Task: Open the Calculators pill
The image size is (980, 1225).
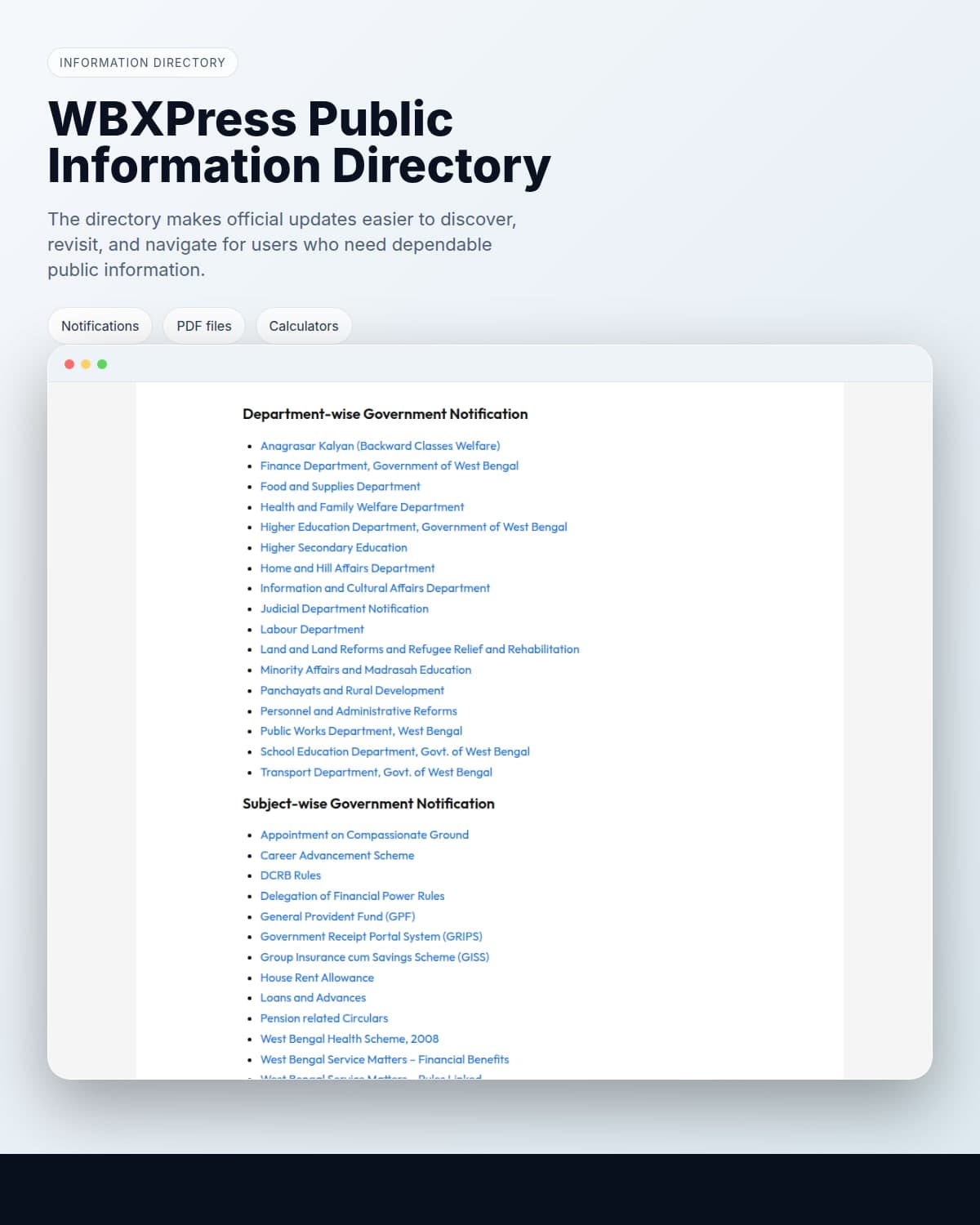Action: point(304,326)
